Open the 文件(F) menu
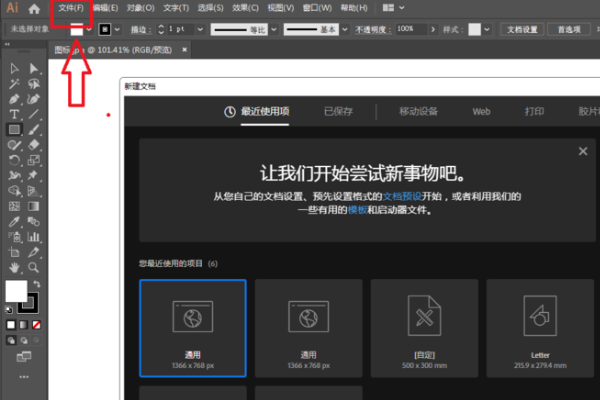Image resolution: width=600 pixels, height=400 pixels. [x=71, y=8]
